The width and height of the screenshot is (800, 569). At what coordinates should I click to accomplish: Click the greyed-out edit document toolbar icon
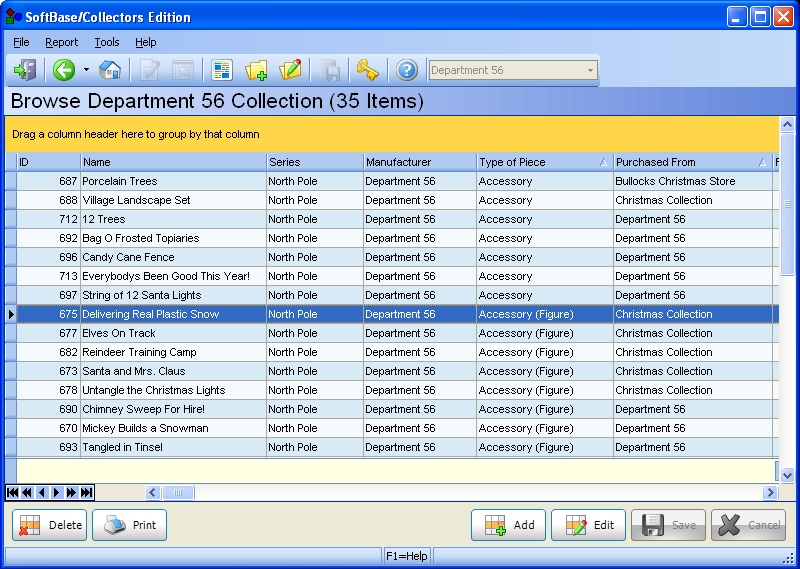[149, 70]
